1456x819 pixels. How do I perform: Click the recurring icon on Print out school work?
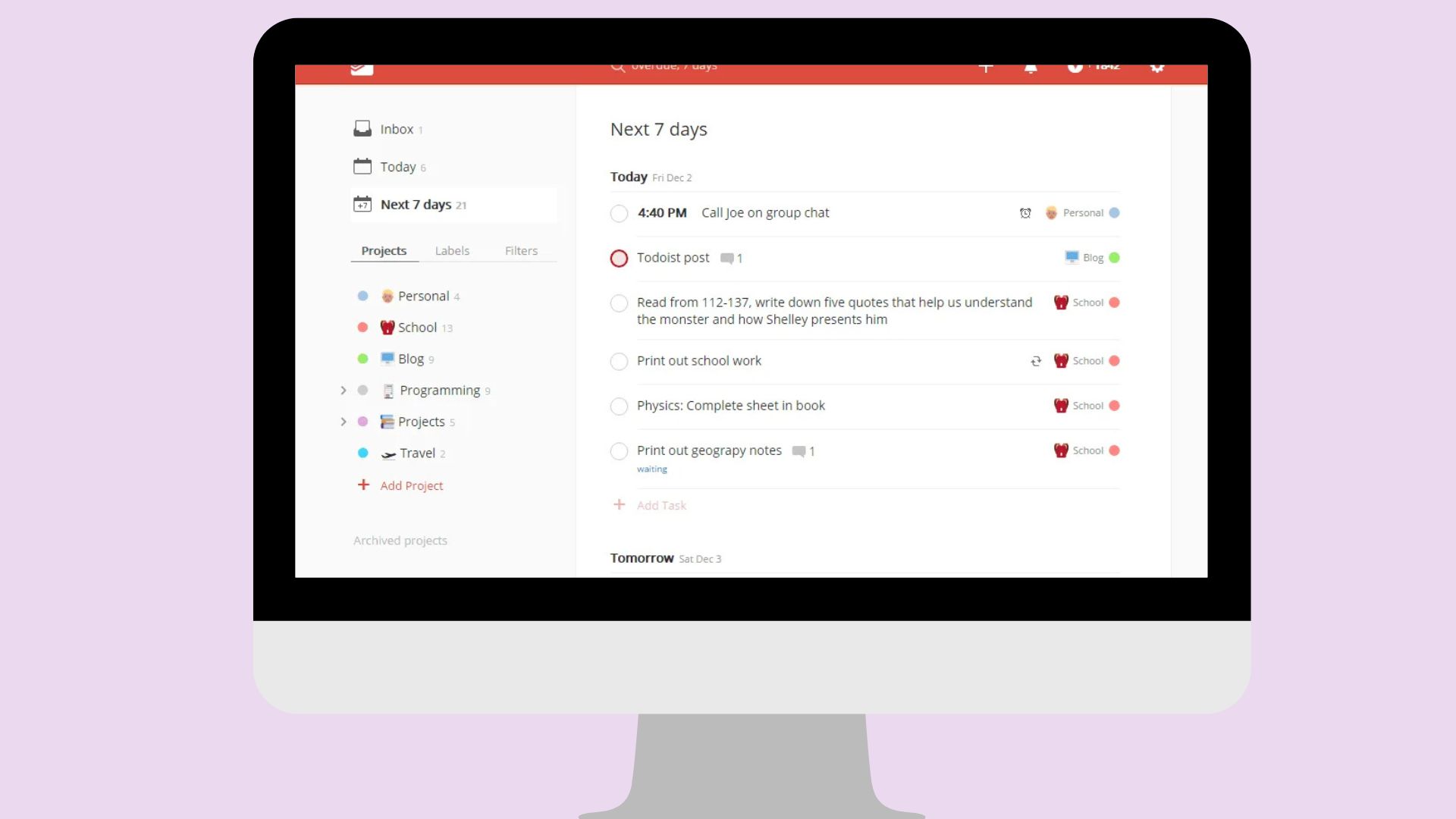[1036, 362]
